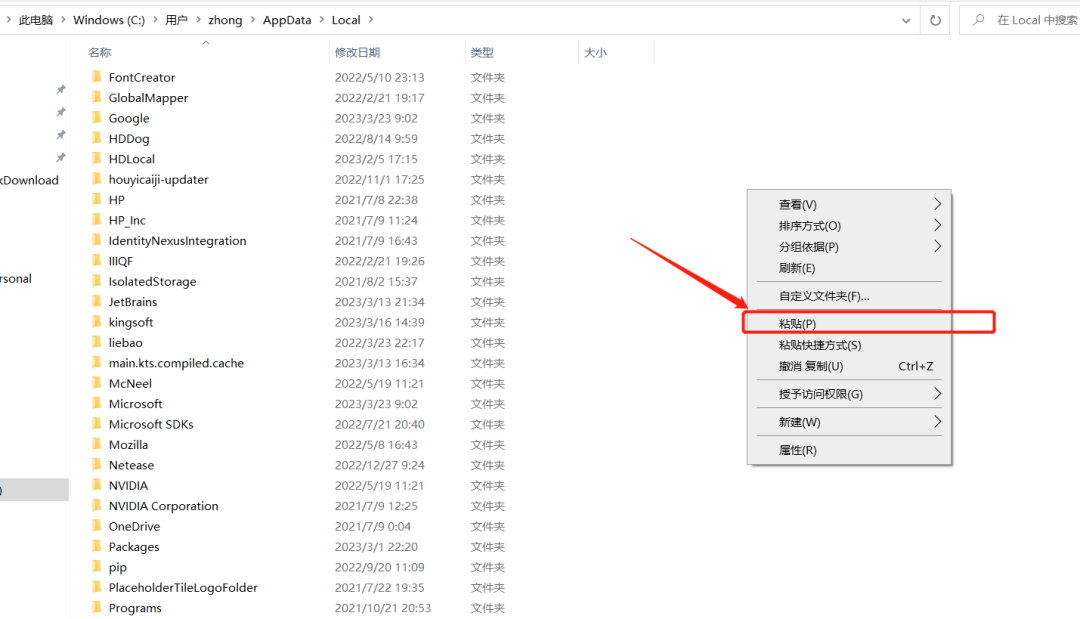The image size is (1080, 619).
Task: Open the Microsoft SDKs folder
Action: tap(151, 423)
